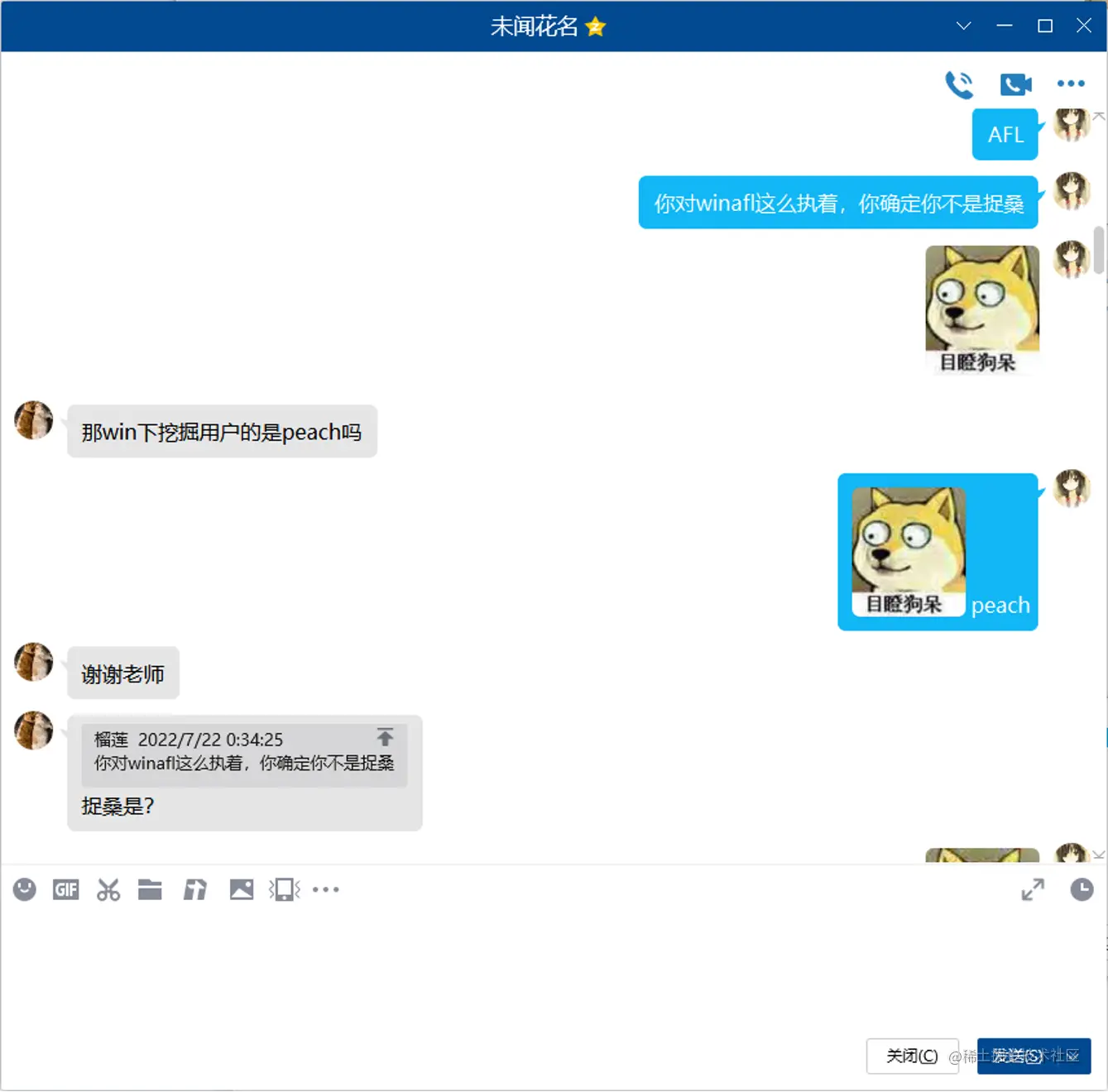The height and width of the screenshot is (1092, 1108).
Task: Click the 谢谢老师 message
Action: (x=122, y=673)
